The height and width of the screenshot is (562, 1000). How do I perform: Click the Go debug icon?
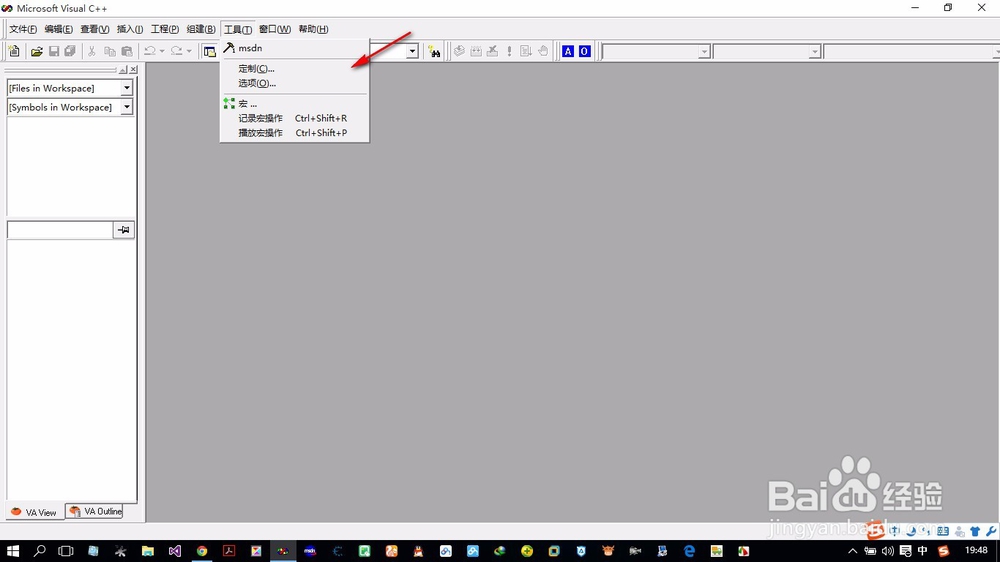526,51
